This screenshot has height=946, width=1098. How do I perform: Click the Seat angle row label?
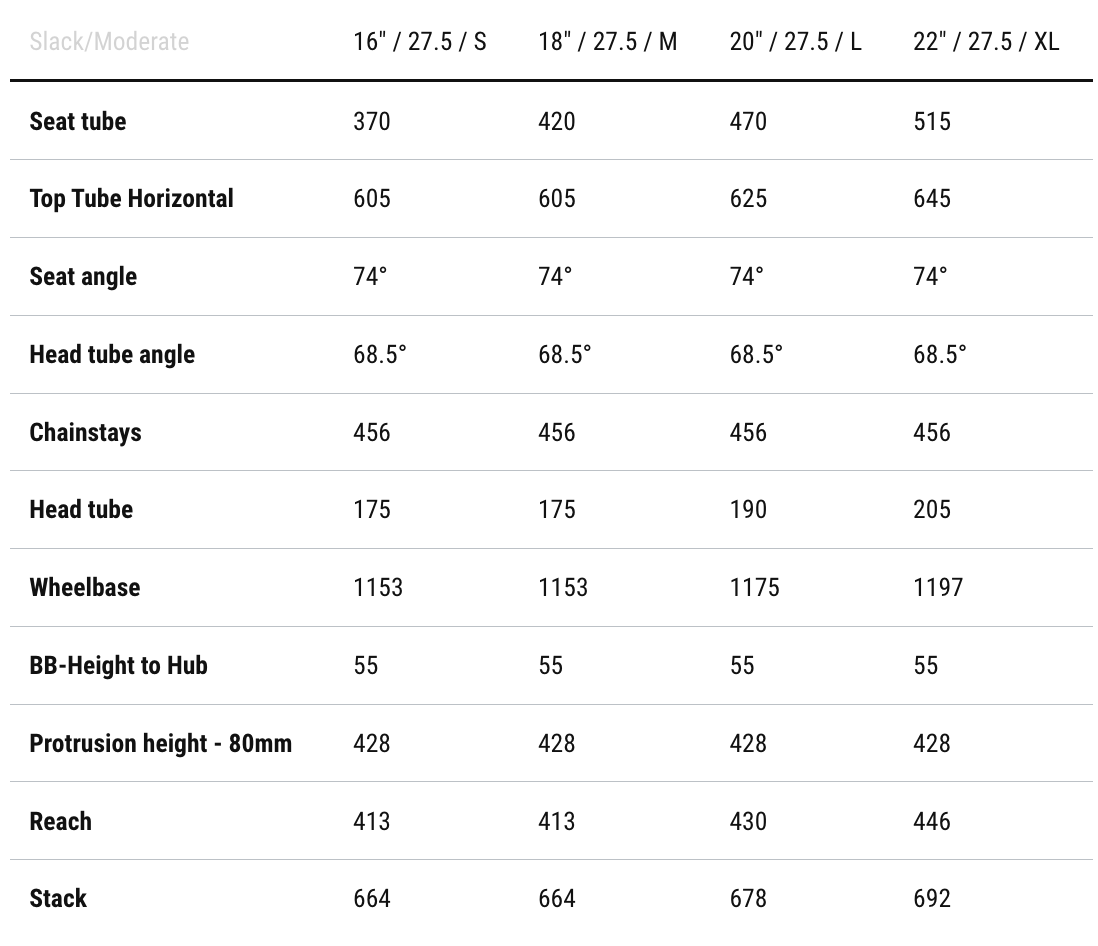click(x=83, y=276)
